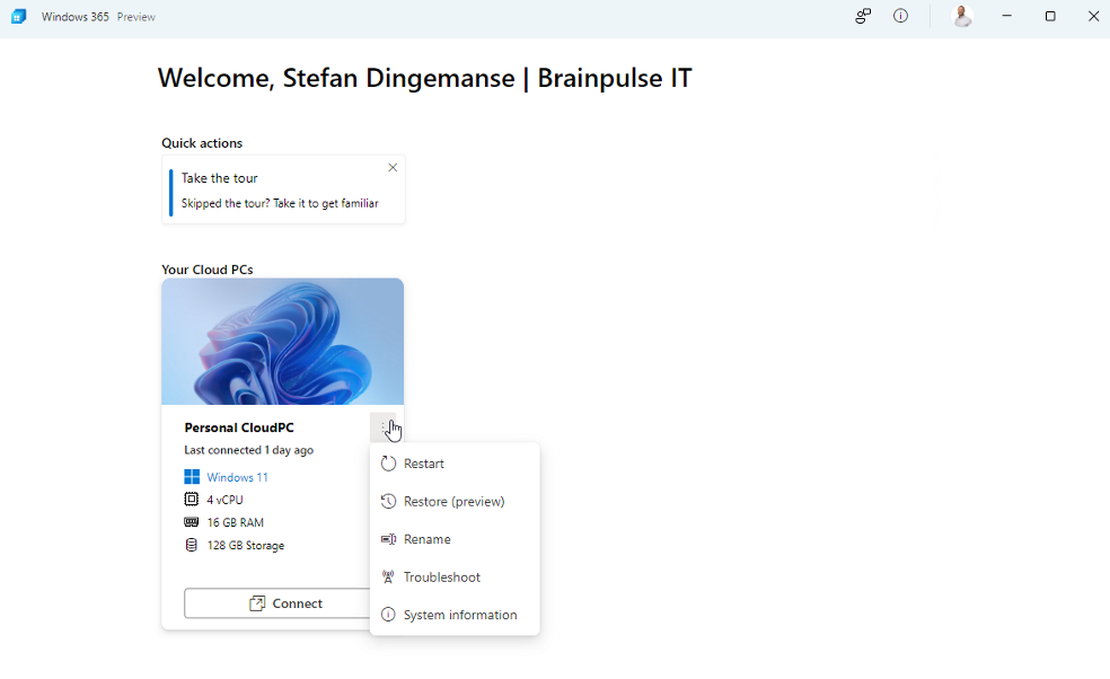This screenshot has width=1110, height=679.
Task: Click the info icon in title bar
Action: tap(900, 16)
